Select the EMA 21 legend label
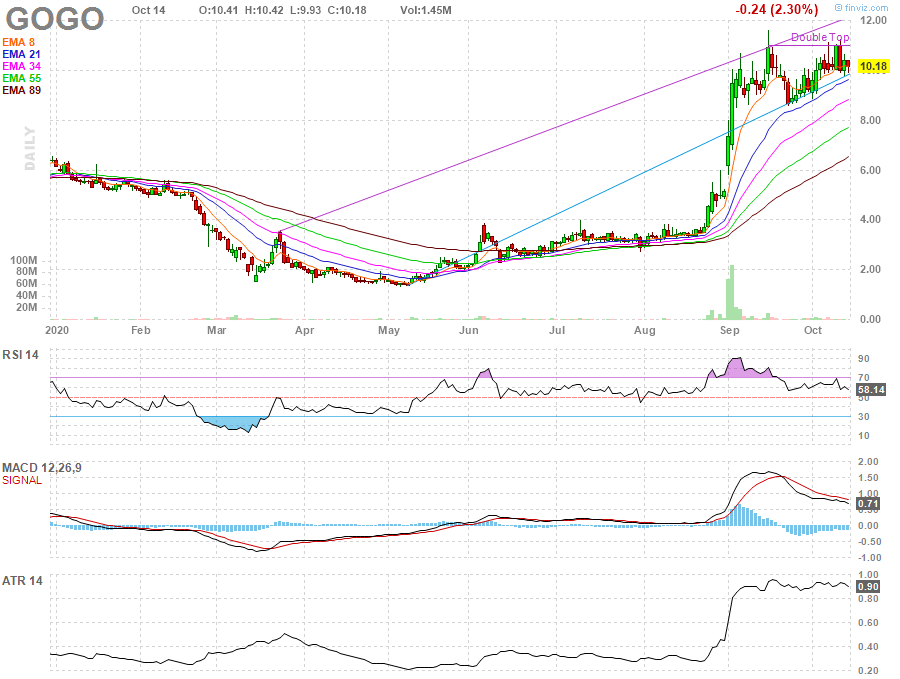 pyautogui.click(x=21, y=54)
